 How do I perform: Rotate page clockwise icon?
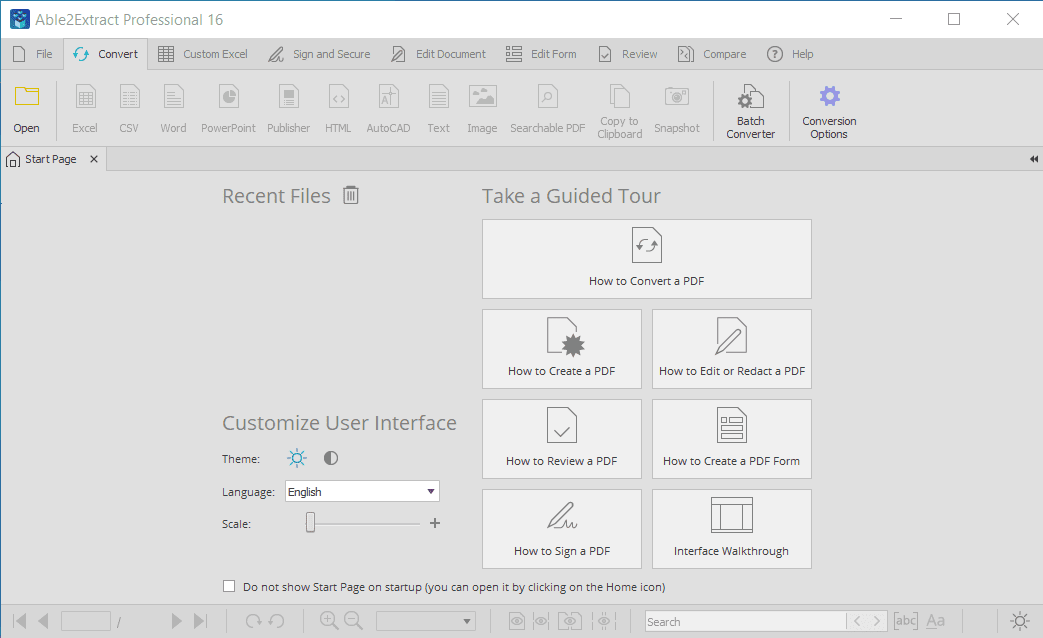253,621
